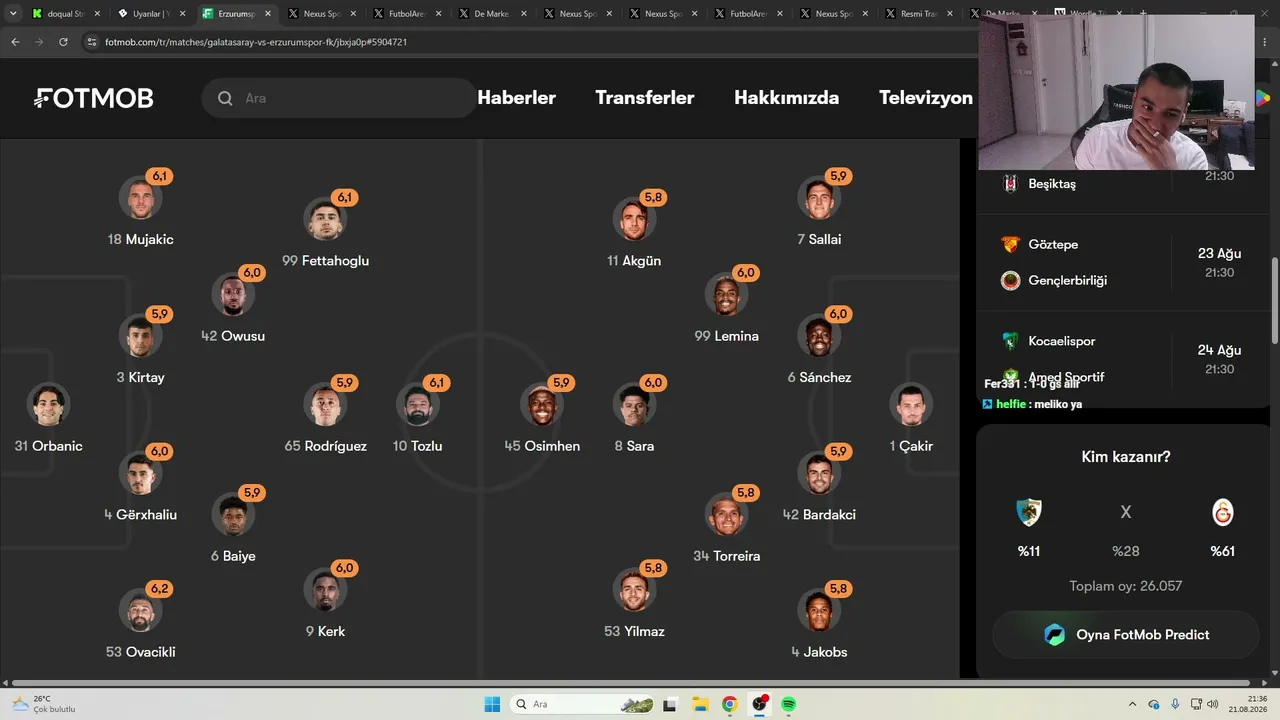Go back with the browser back arrow
This screenshot has width=1280, height=720.
click(15, 42)
